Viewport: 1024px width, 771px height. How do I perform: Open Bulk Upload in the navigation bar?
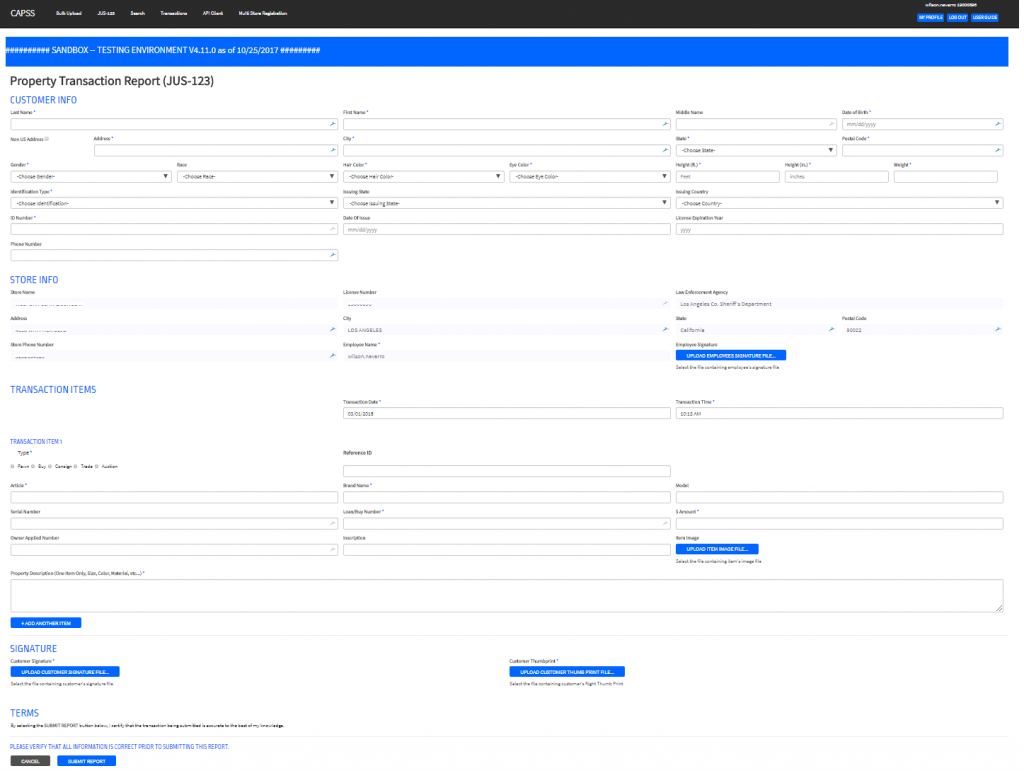[70, 13]
